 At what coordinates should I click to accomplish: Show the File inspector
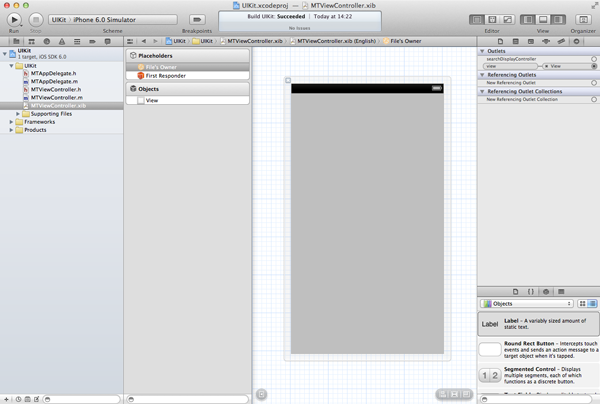(x=500, y=41)
